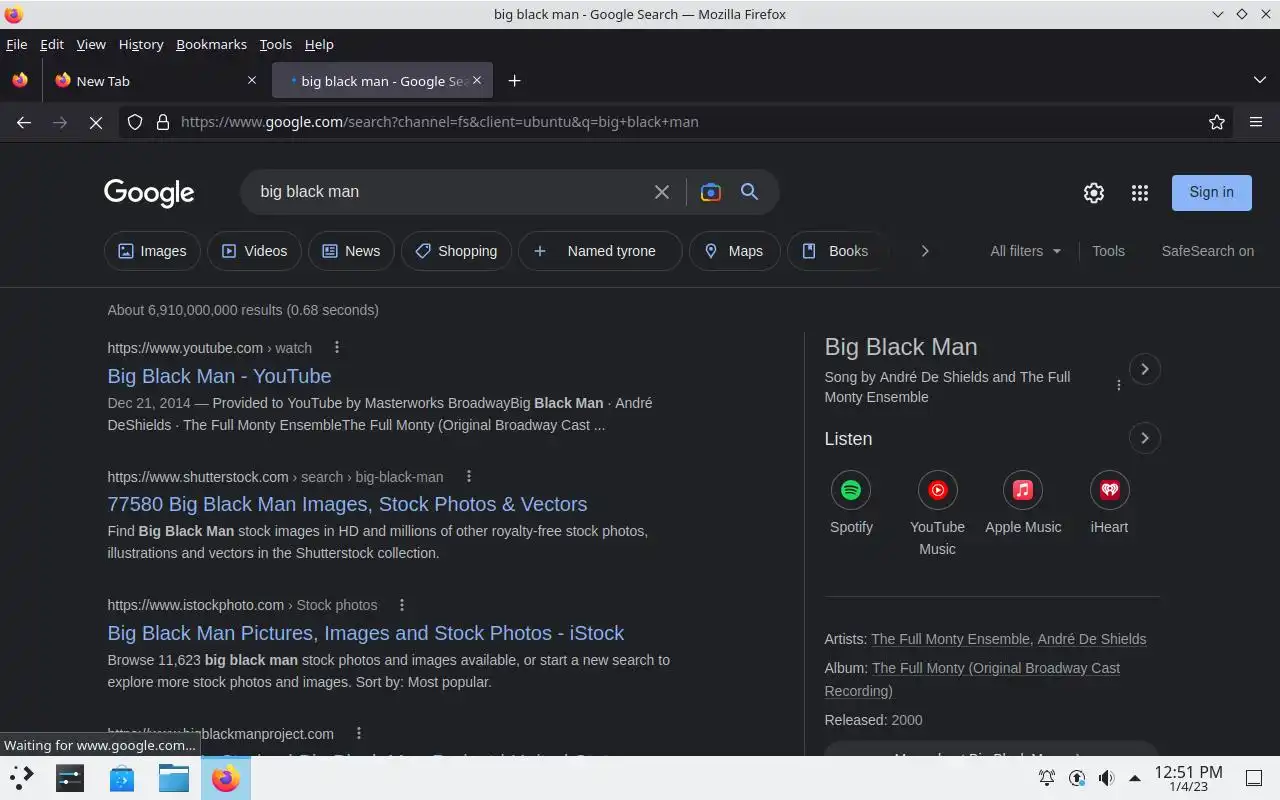Open search by image camera icon
The height and width of the screenshot is (800, 1280).
[711, 192]
